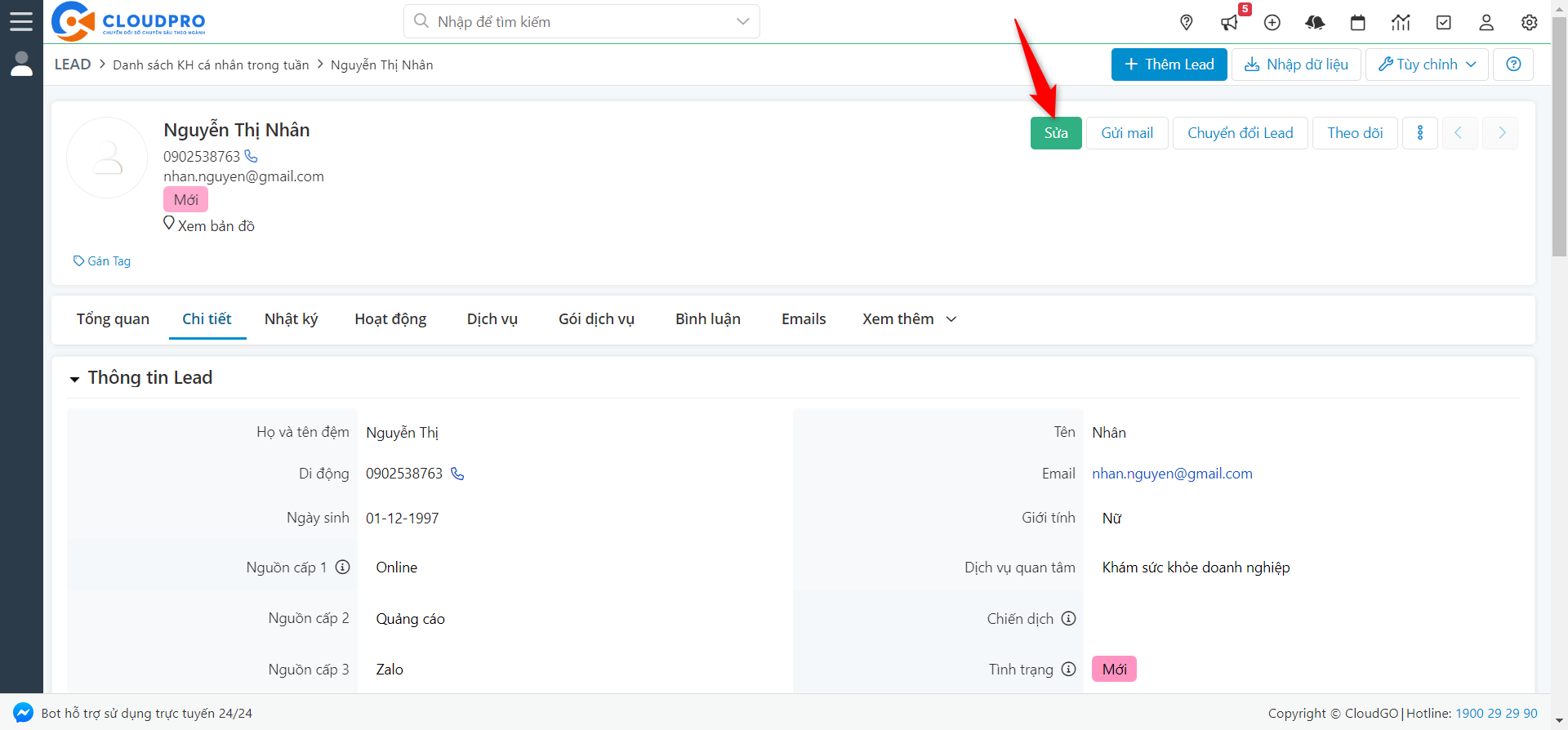
Task: Click the pink Mới status badge in header
Action: click(185, 200)
